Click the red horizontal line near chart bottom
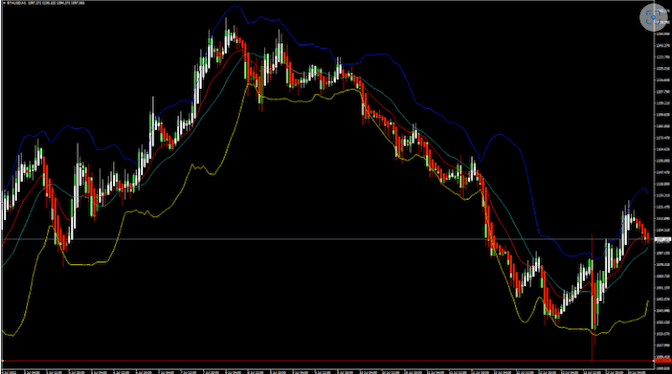The height and width of the screenshot is (374, 672). click(327, 361)
